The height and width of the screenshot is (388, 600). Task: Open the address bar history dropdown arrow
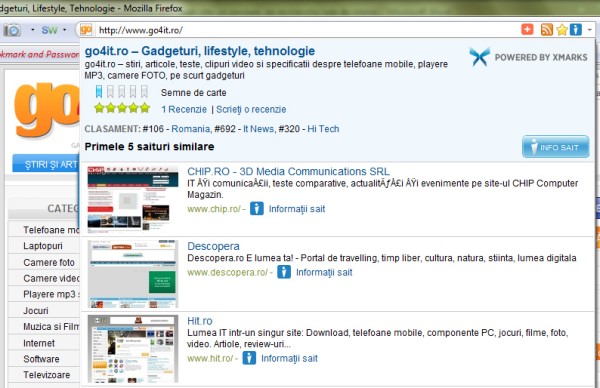pyautogui.click(x=589, y=29)
